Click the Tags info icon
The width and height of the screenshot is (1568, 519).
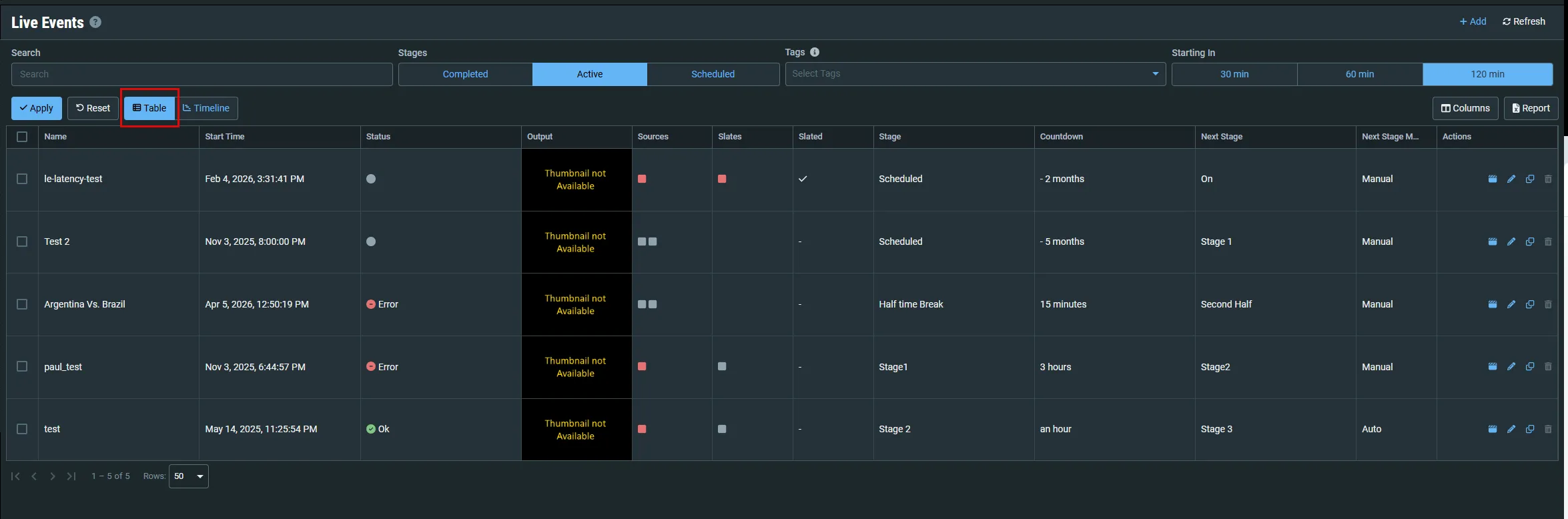[x=815, y=52]
